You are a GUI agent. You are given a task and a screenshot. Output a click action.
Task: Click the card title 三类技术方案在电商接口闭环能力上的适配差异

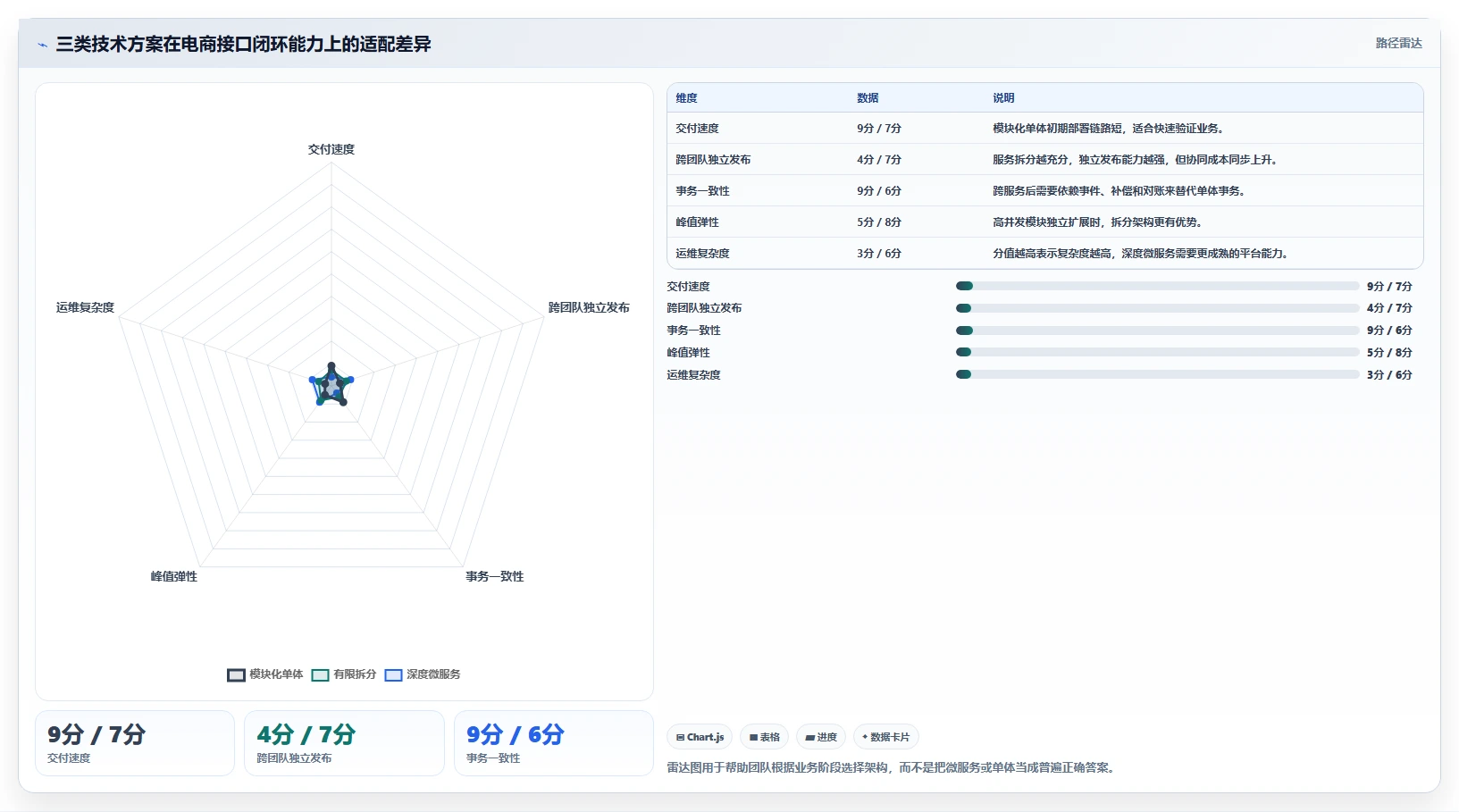tap(243, 44)
